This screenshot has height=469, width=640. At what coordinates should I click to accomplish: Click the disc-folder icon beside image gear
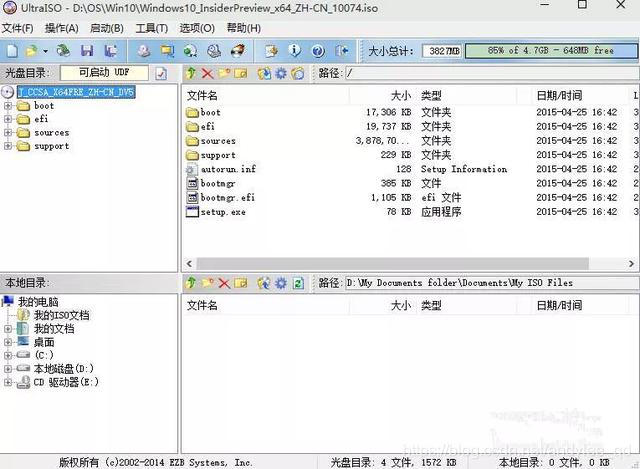[x=298, y=73]
